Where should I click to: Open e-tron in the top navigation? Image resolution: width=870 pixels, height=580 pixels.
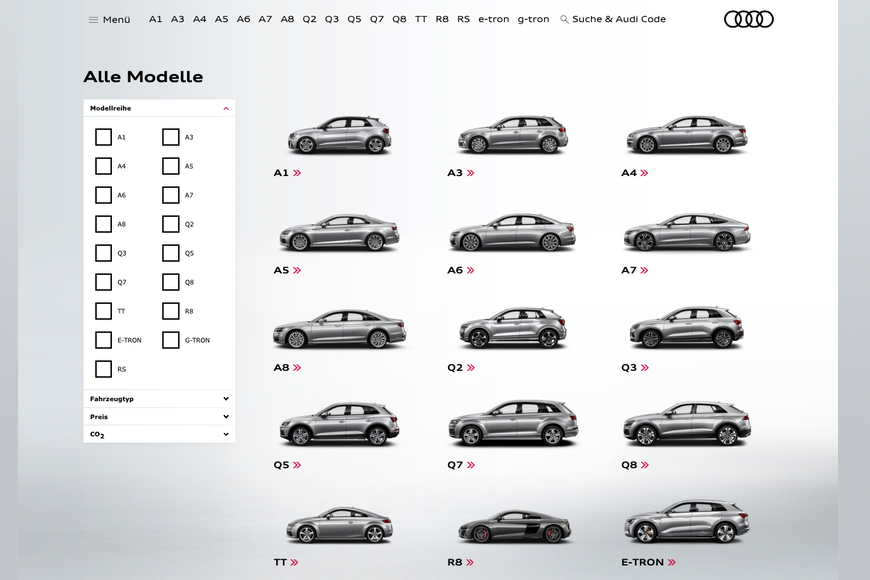click(494, 19)
